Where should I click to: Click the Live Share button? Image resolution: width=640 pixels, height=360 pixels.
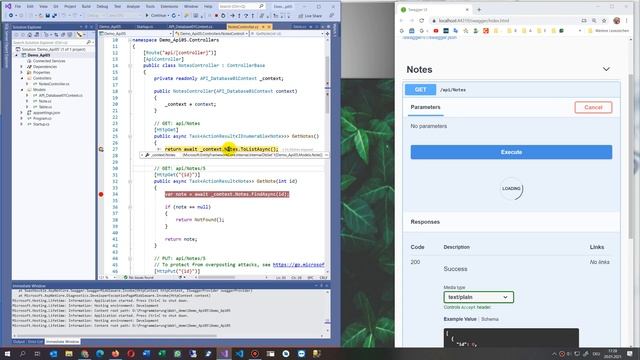pyautogui.click(x=310, y=16)
